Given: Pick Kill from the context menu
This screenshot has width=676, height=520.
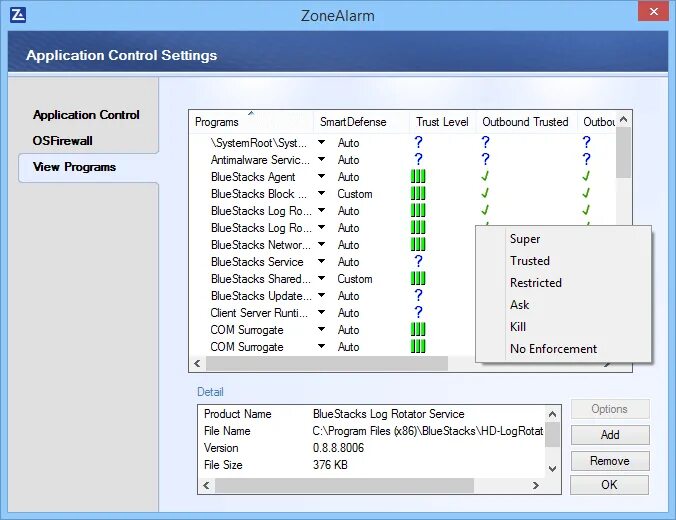Looking at the screenshot, I should (x=563, y=327).
